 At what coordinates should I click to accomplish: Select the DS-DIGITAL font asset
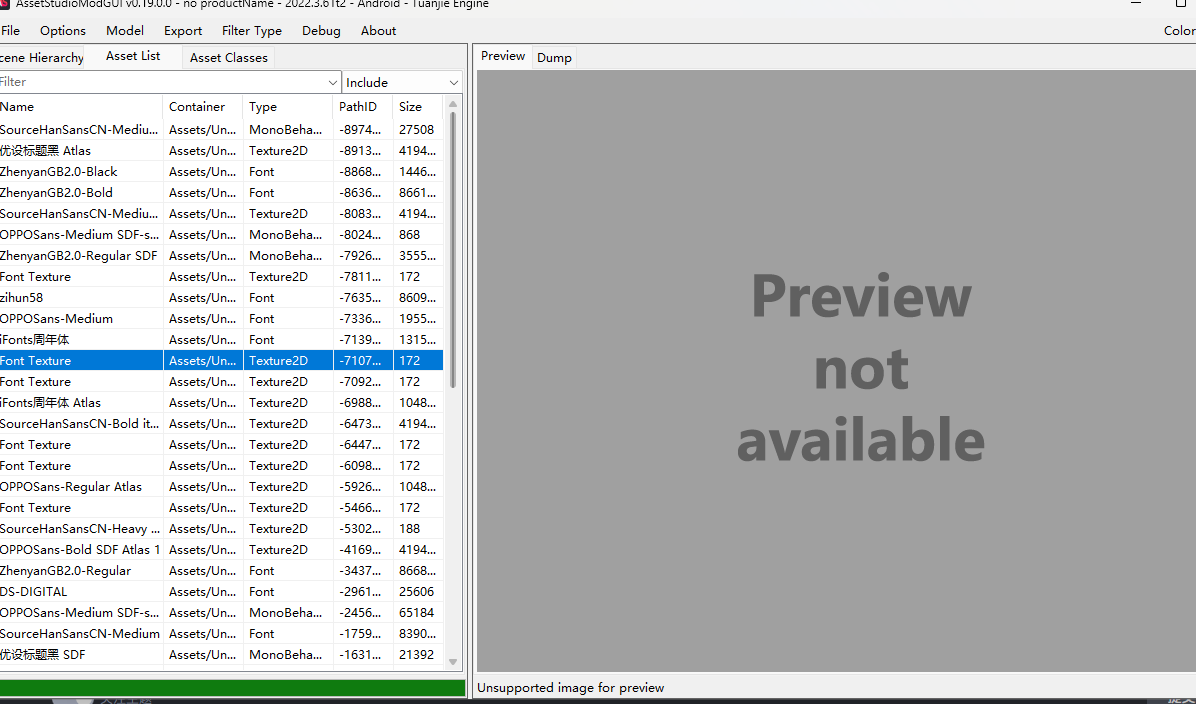point(80,592)
